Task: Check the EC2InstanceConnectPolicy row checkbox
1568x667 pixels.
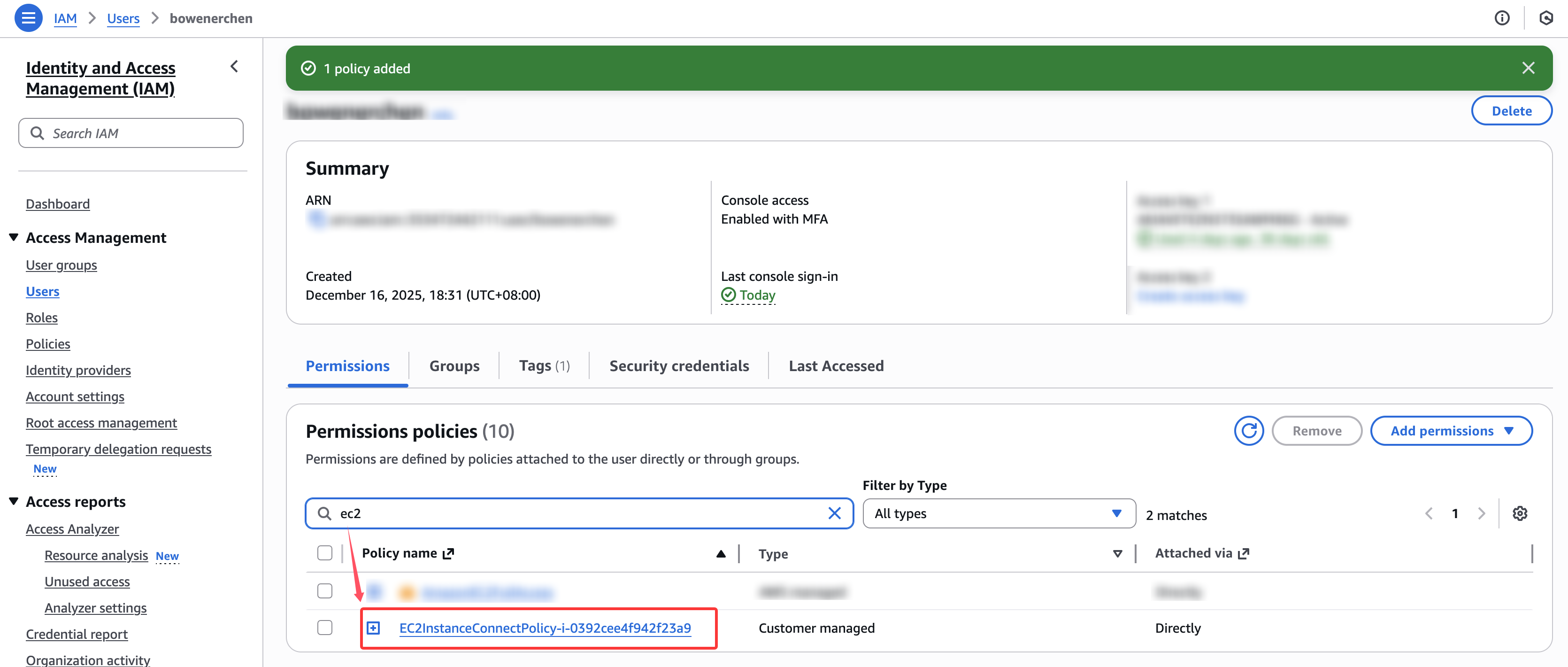Action: (x=324, y=628)
